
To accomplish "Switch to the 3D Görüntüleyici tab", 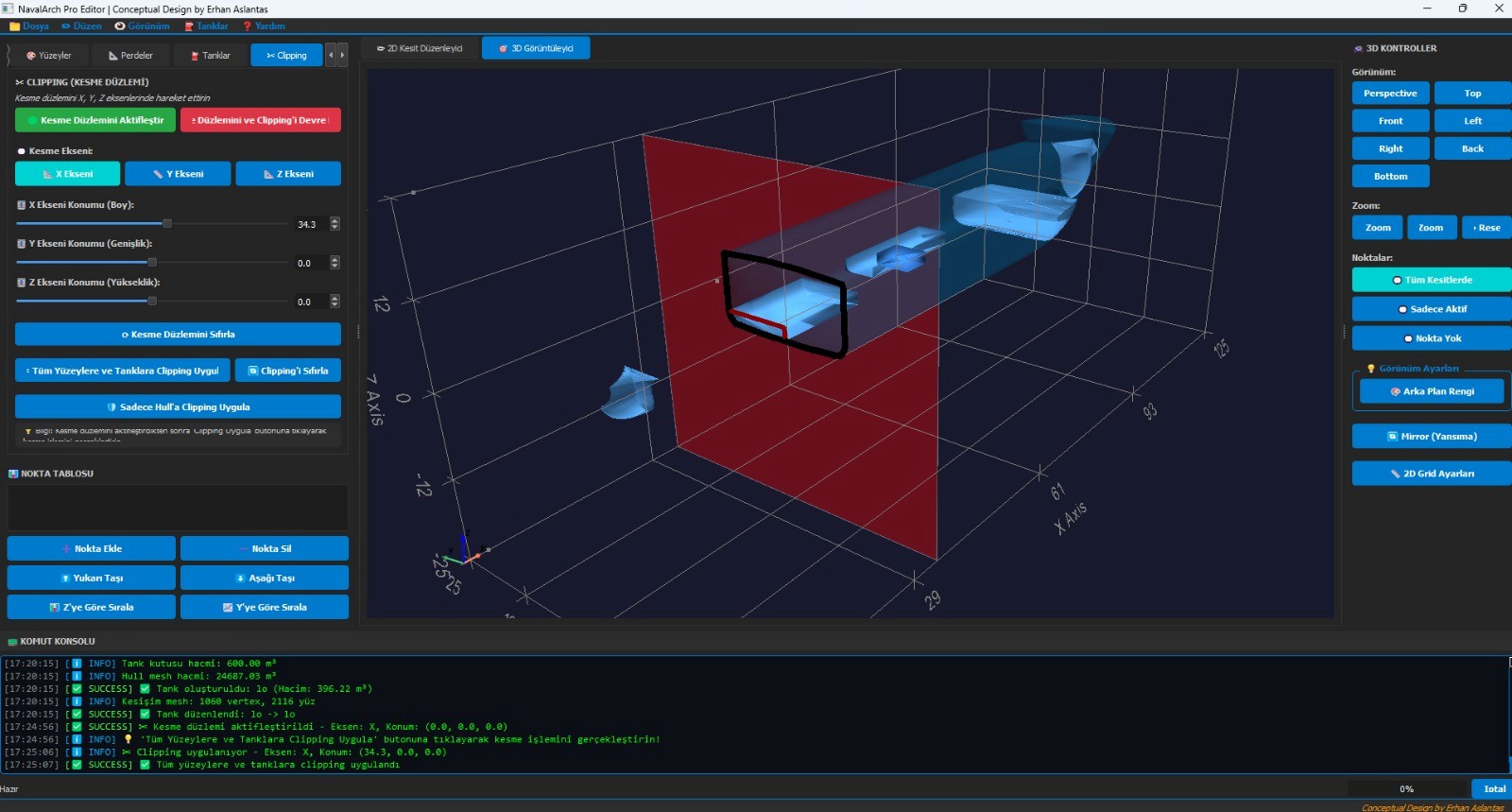I will pyautogui.click(x=536, y=48).
